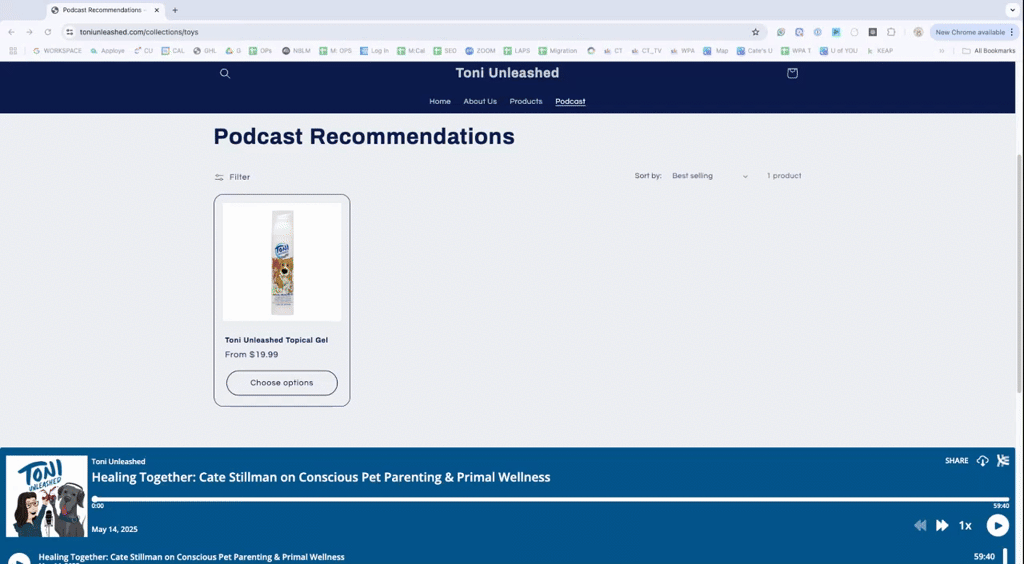1024x564 pixels.
Task: Click the address bar URL
Action: point(139,32)
